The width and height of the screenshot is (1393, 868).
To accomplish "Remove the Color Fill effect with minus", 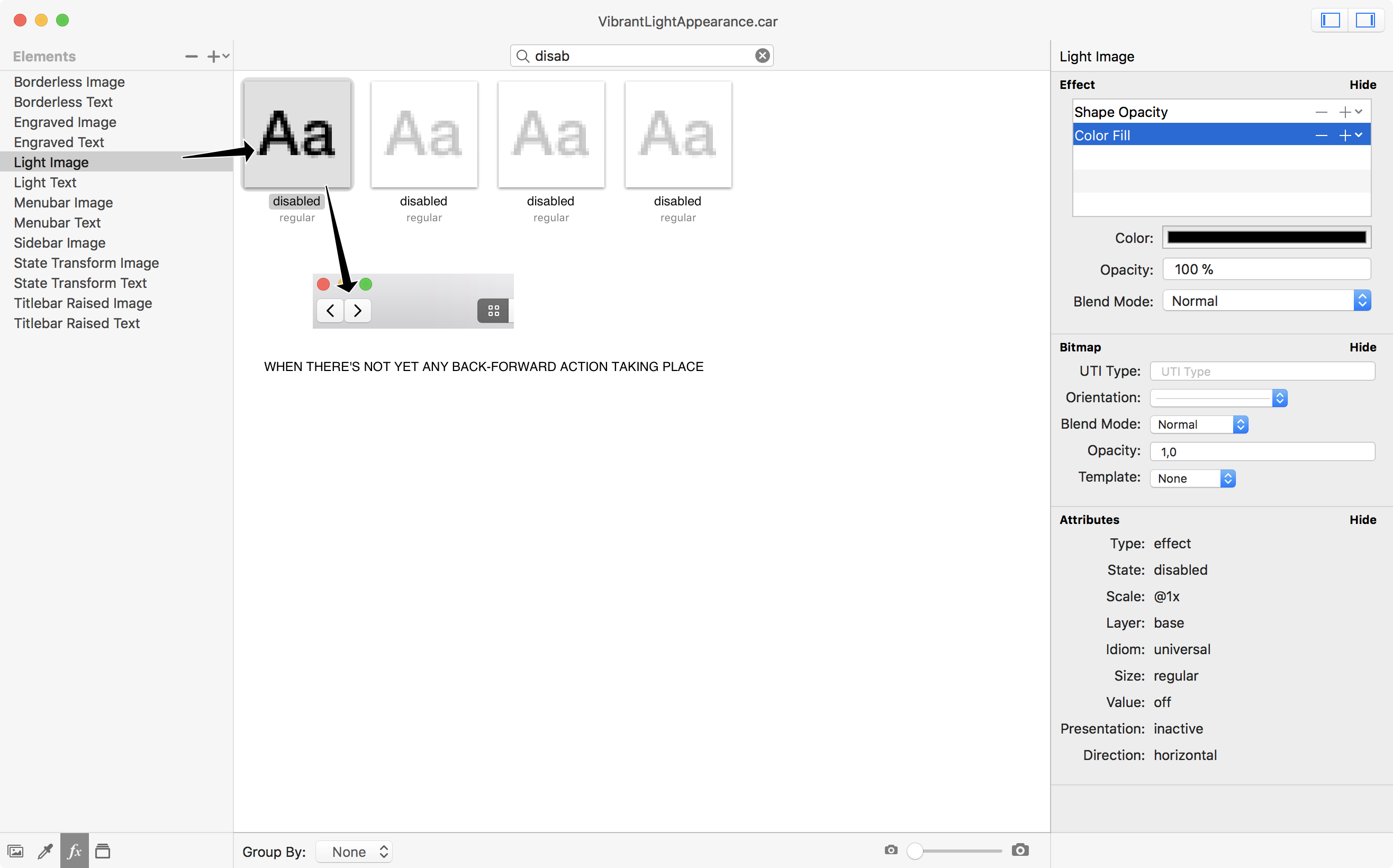I will (1321, 135).
